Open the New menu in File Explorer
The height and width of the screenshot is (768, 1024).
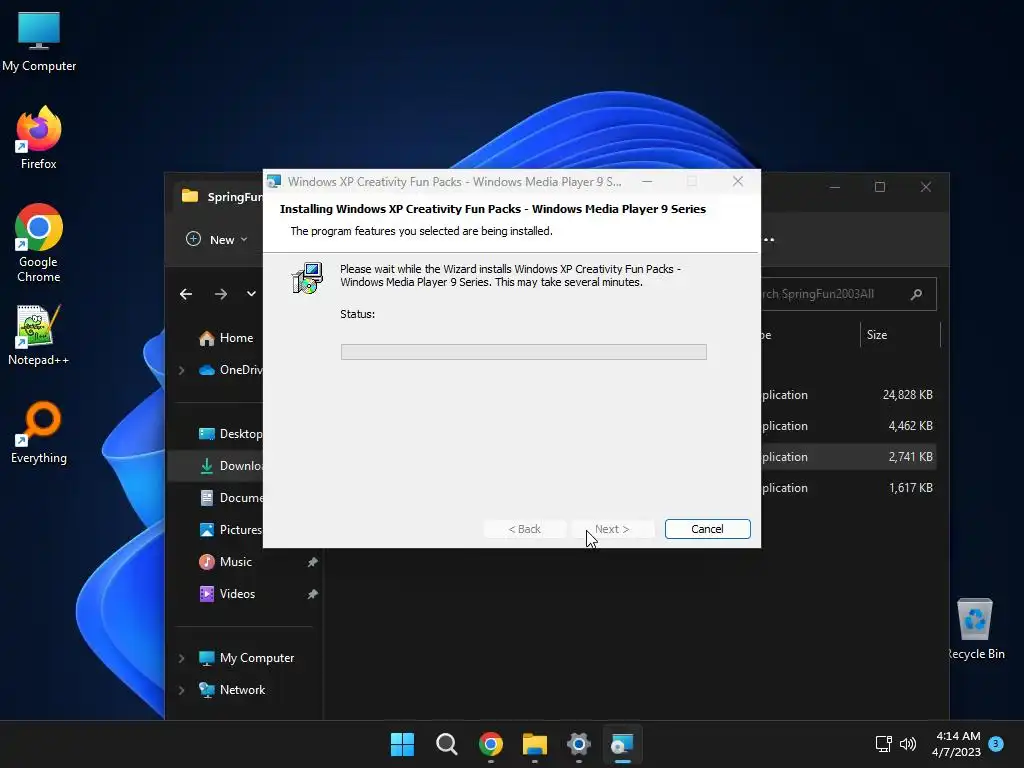click(x=216, y=240)
